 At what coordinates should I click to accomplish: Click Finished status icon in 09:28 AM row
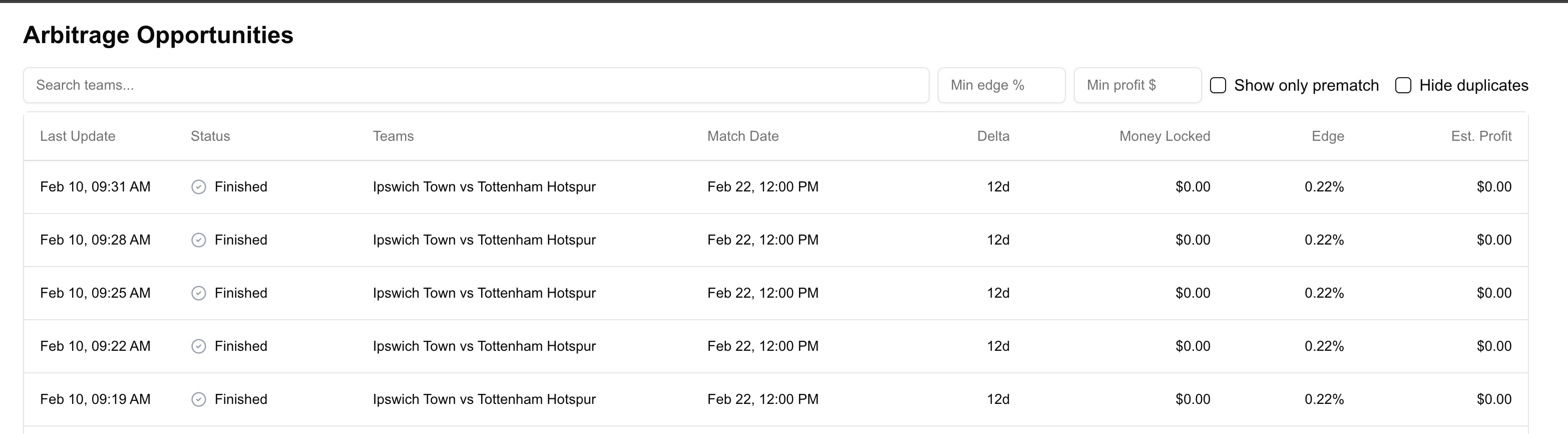(198, 240)
